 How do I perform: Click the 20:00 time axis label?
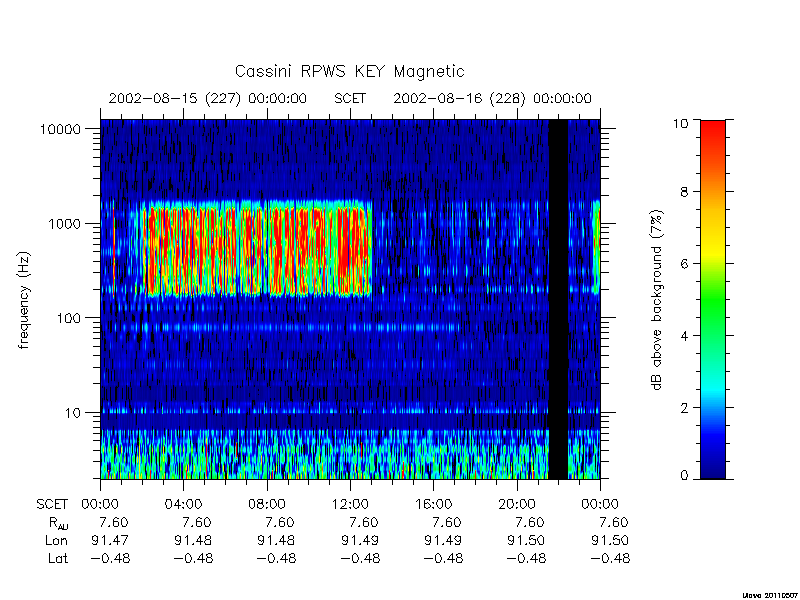[517, 505]
